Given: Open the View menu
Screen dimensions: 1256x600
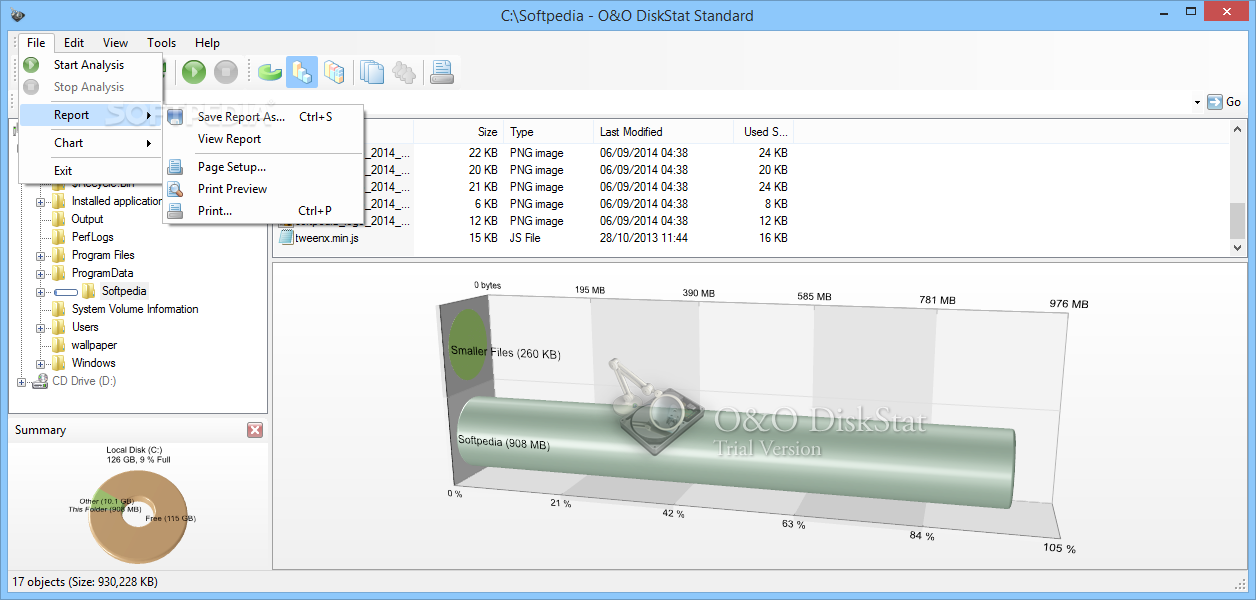Looking at the screenshot, I should coord(115,43).
